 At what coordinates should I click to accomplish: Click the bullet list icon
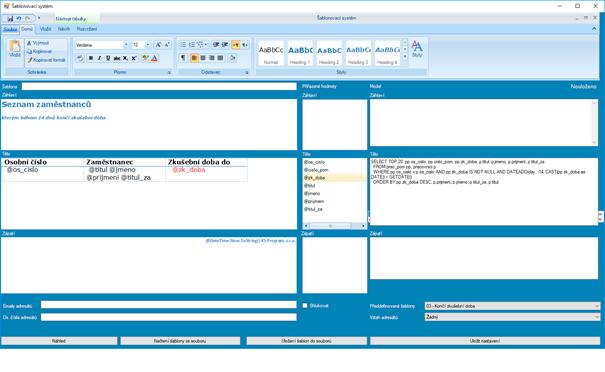coord(183,45)
